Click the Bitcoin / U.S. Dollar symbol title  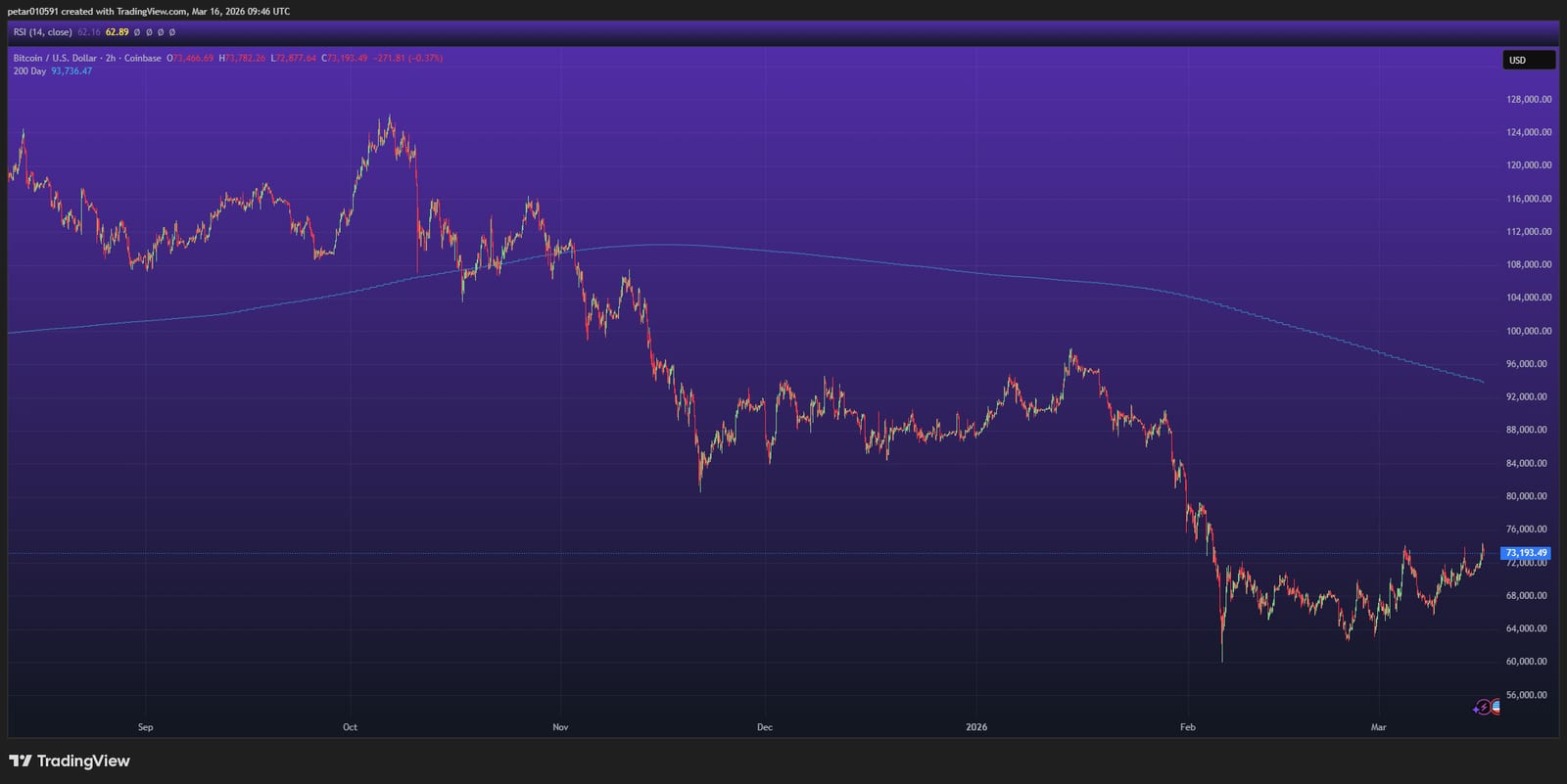(56, 58)
